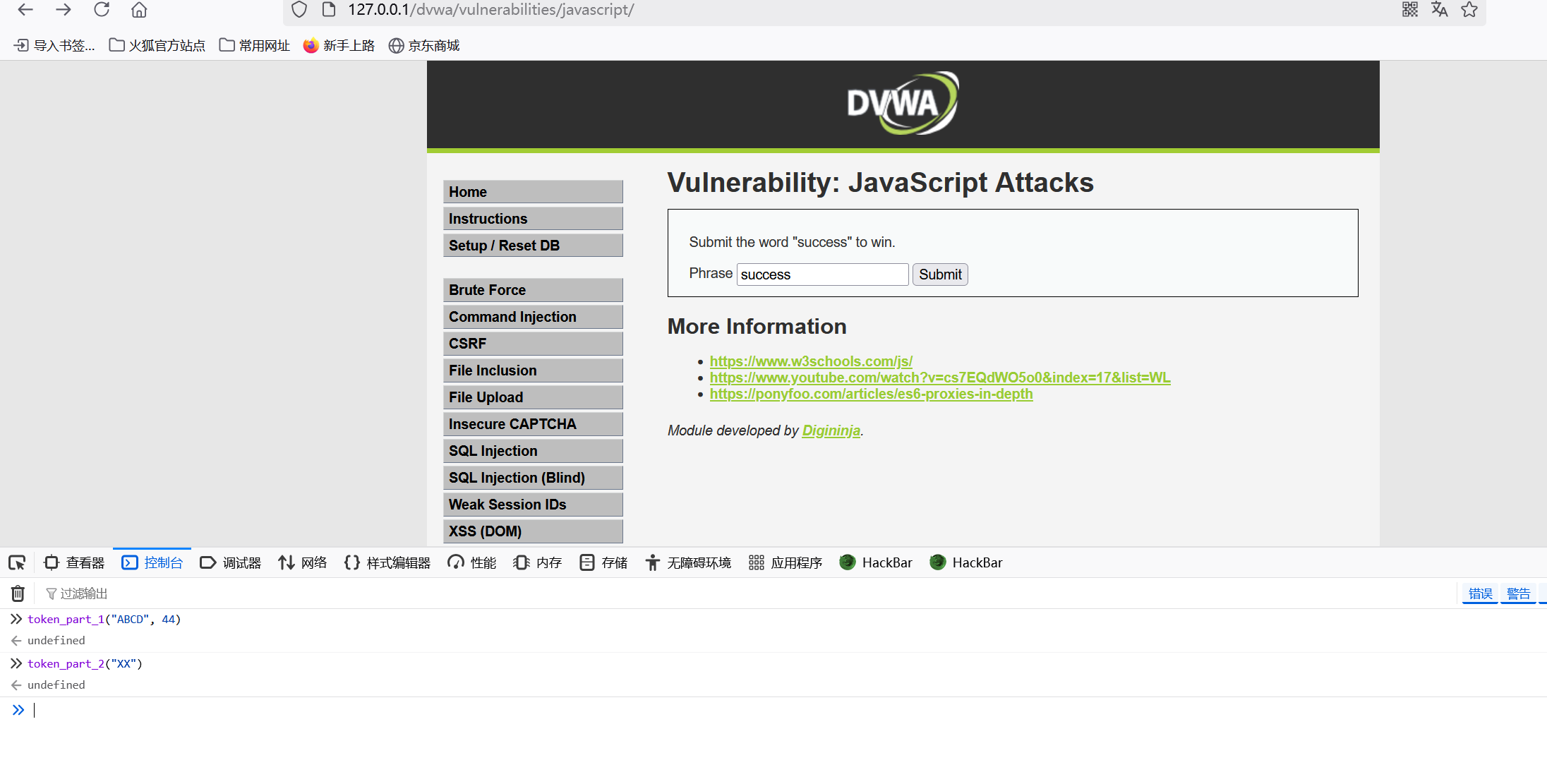Click the shield tracking protection icon

pos(299,10)
